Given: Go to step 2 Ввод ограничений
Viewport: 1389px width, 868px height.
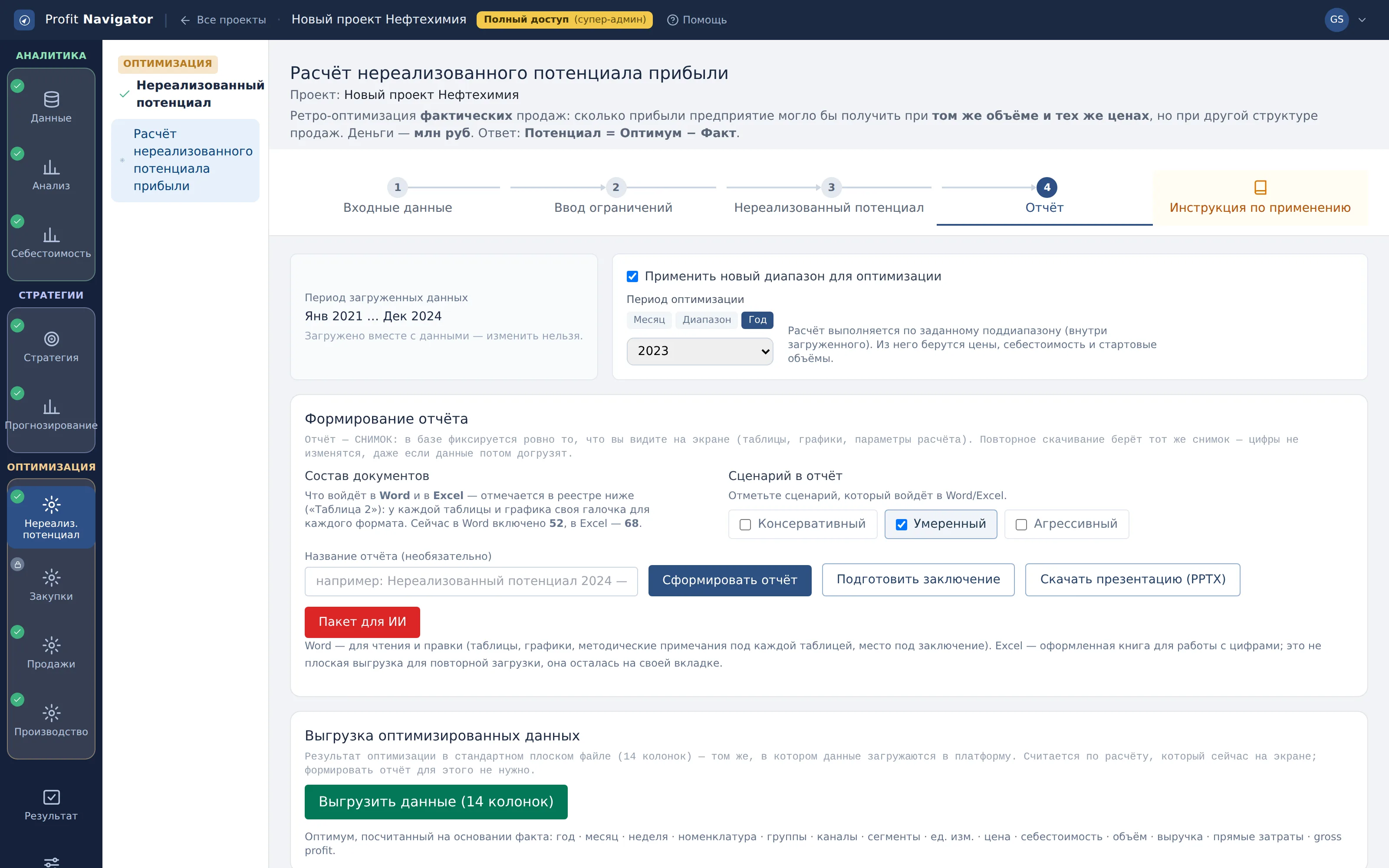Looking at the screenshot, I should pyautogui.click(x=613, y=197).
